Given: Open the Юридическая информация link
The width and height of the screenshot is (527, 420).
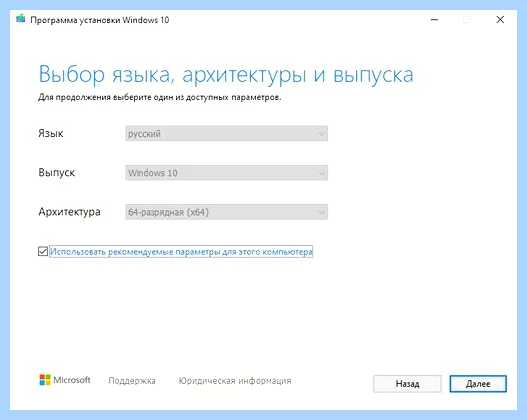Looking at the screenshot, I should [x=235, y=381].
